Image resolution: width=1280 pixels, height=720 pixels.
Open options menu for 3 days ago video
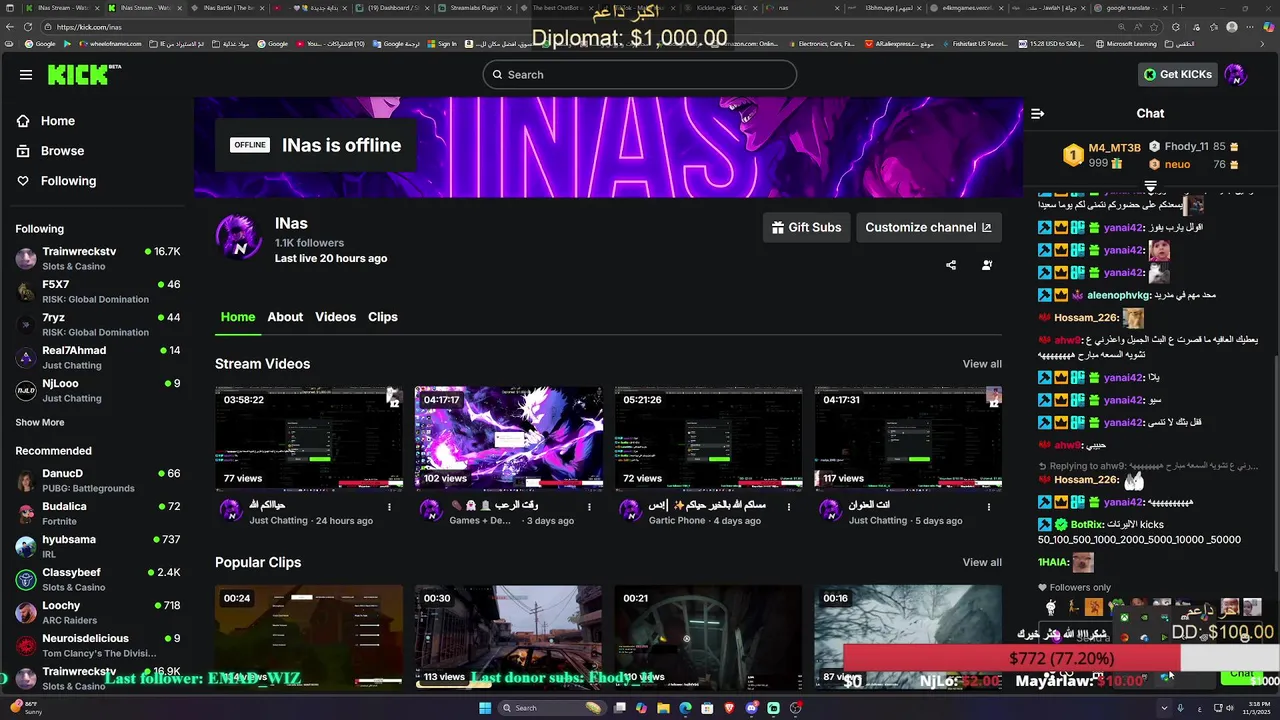point(589,507)
